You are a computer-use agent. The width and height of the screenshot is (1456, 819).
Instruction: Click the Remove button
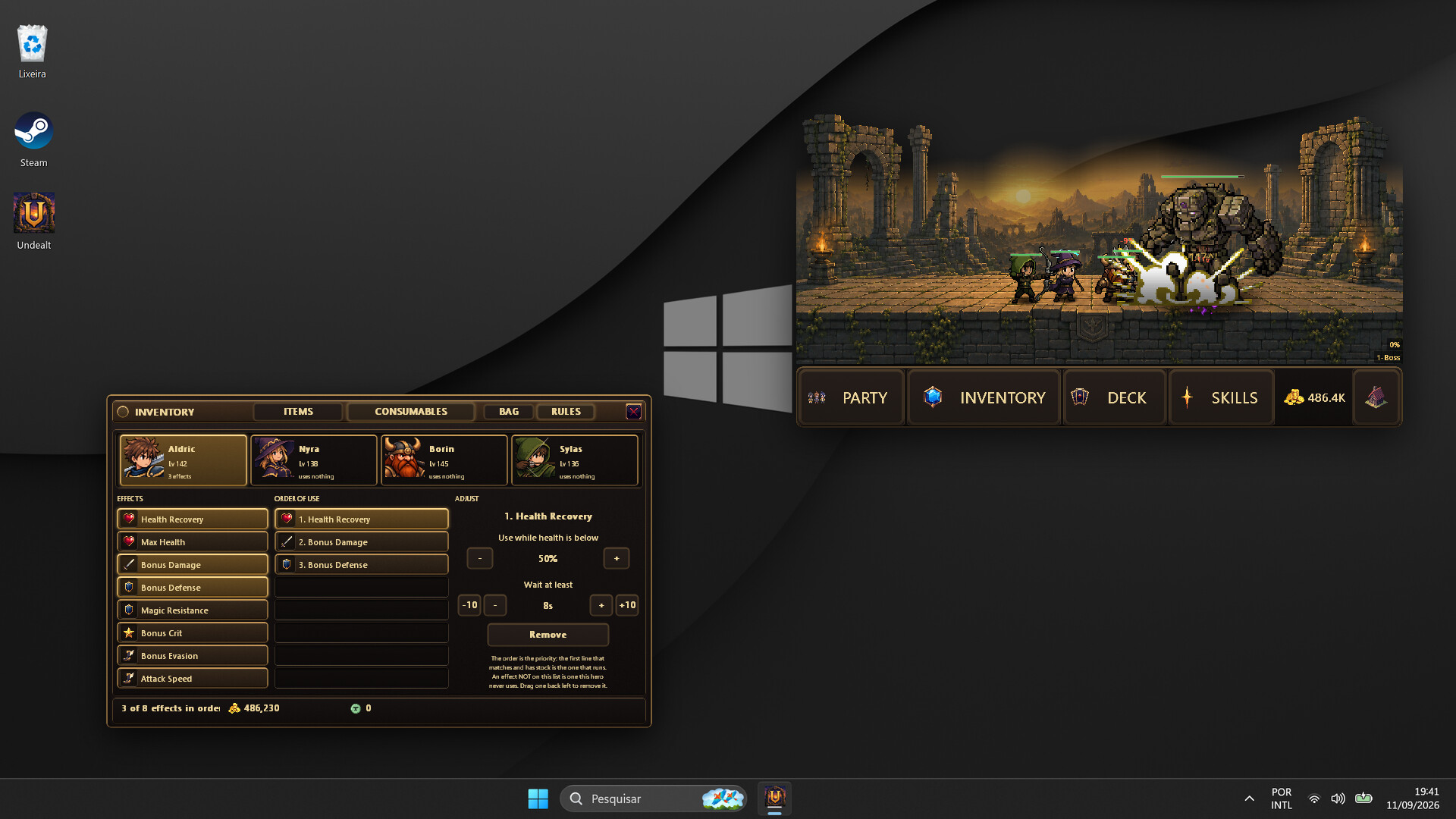point(548,635)
